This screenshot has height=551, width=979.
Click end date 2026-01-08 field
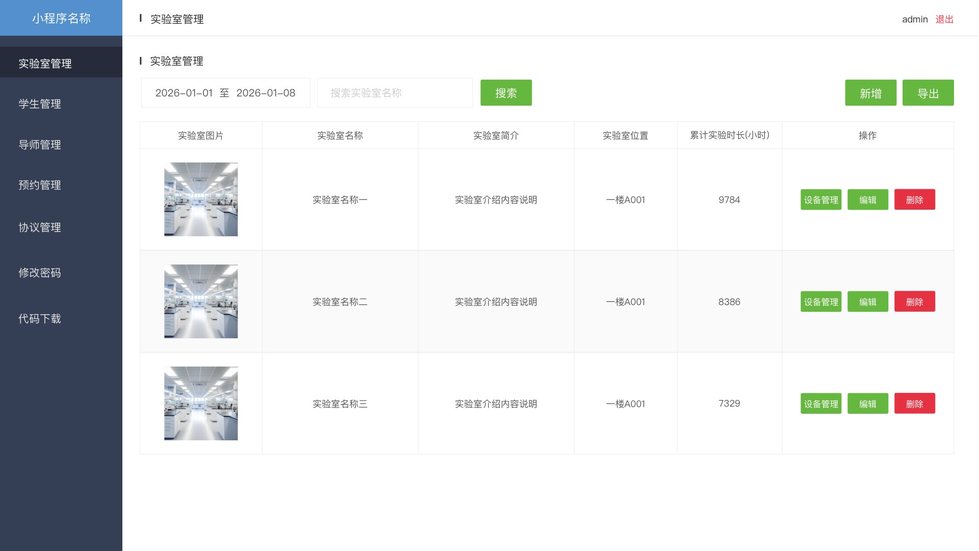point(265,93)
